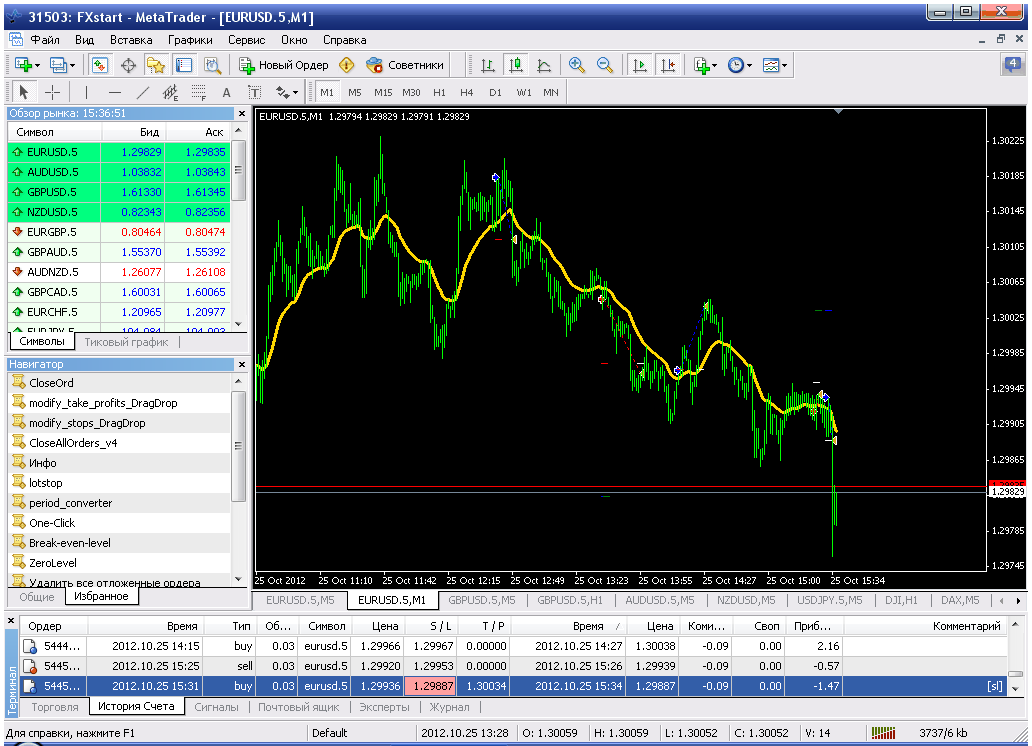
Task: Select the cursor arrow tool
Action: [x=24, y=93]
